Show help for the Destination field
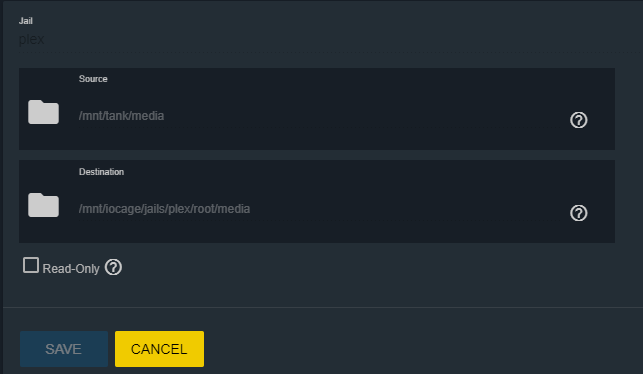 click(x=579, y=213)
